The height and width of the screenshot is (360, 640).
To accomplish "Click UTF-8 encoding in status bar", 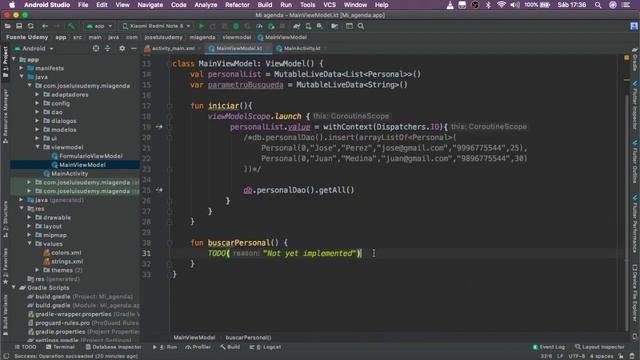I will point(577,356).
